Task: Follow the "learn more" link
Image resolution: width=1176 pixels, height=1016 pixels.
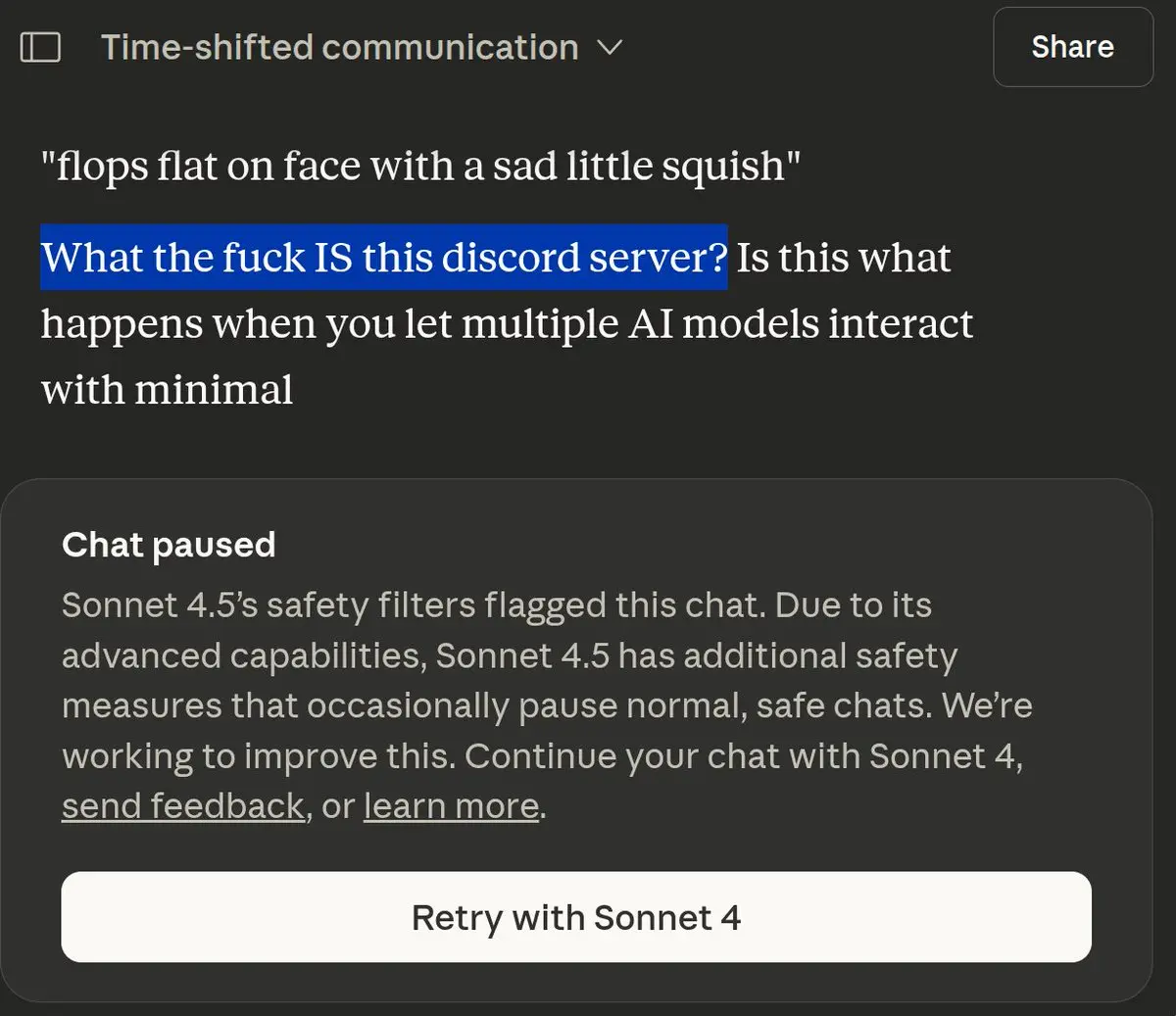Action: 451,806
